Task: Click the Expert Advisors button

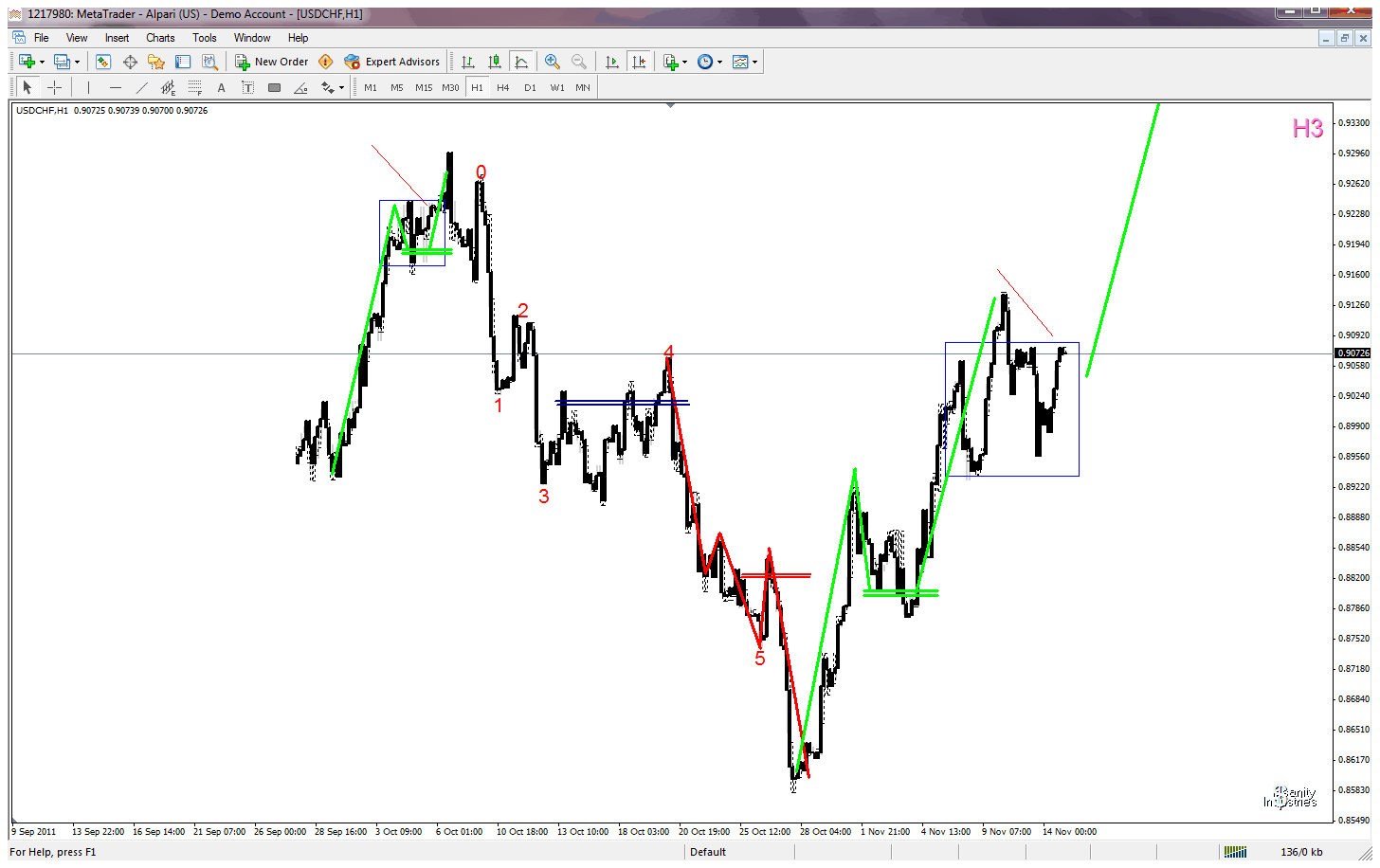Action: [x=392, y=62]
